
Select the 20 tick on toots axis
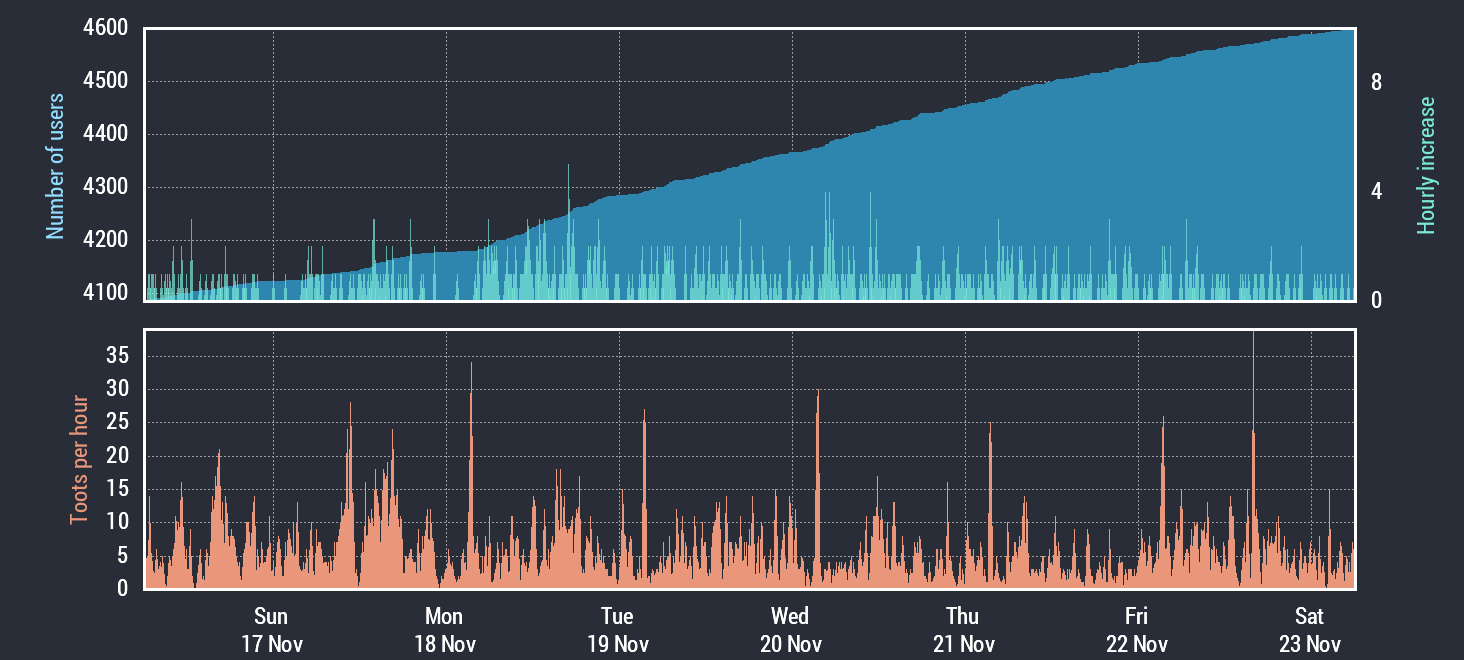click(117, 455)
